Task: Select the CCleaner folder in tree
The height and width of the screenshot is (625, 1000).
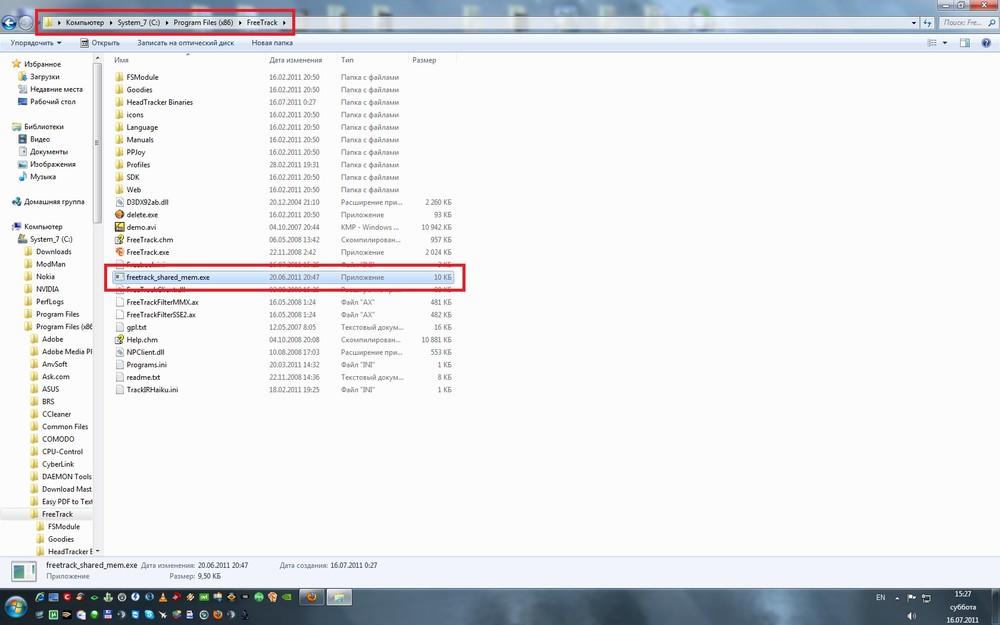Action: [56, 414]
